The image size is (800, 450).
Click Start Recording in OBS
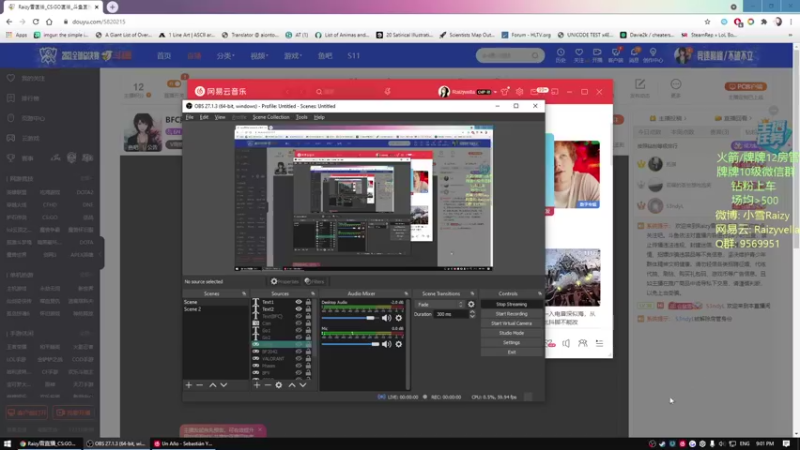pyautogui.click(x=511, y=314)
